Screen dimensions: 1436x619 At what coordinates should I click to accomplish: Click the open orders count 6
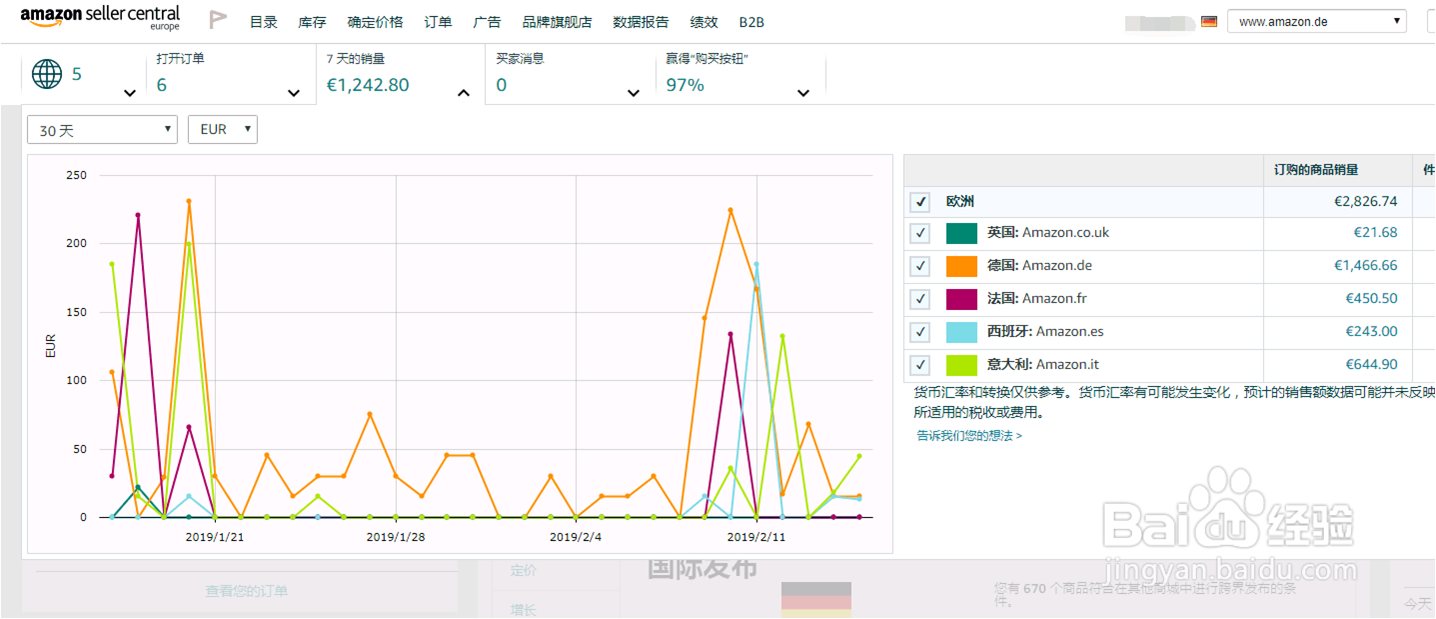coord(162,85)
